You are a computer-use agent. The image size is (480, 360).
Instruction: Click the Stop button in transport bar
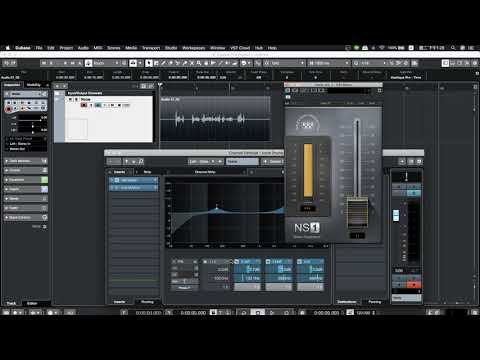(258, 313)
